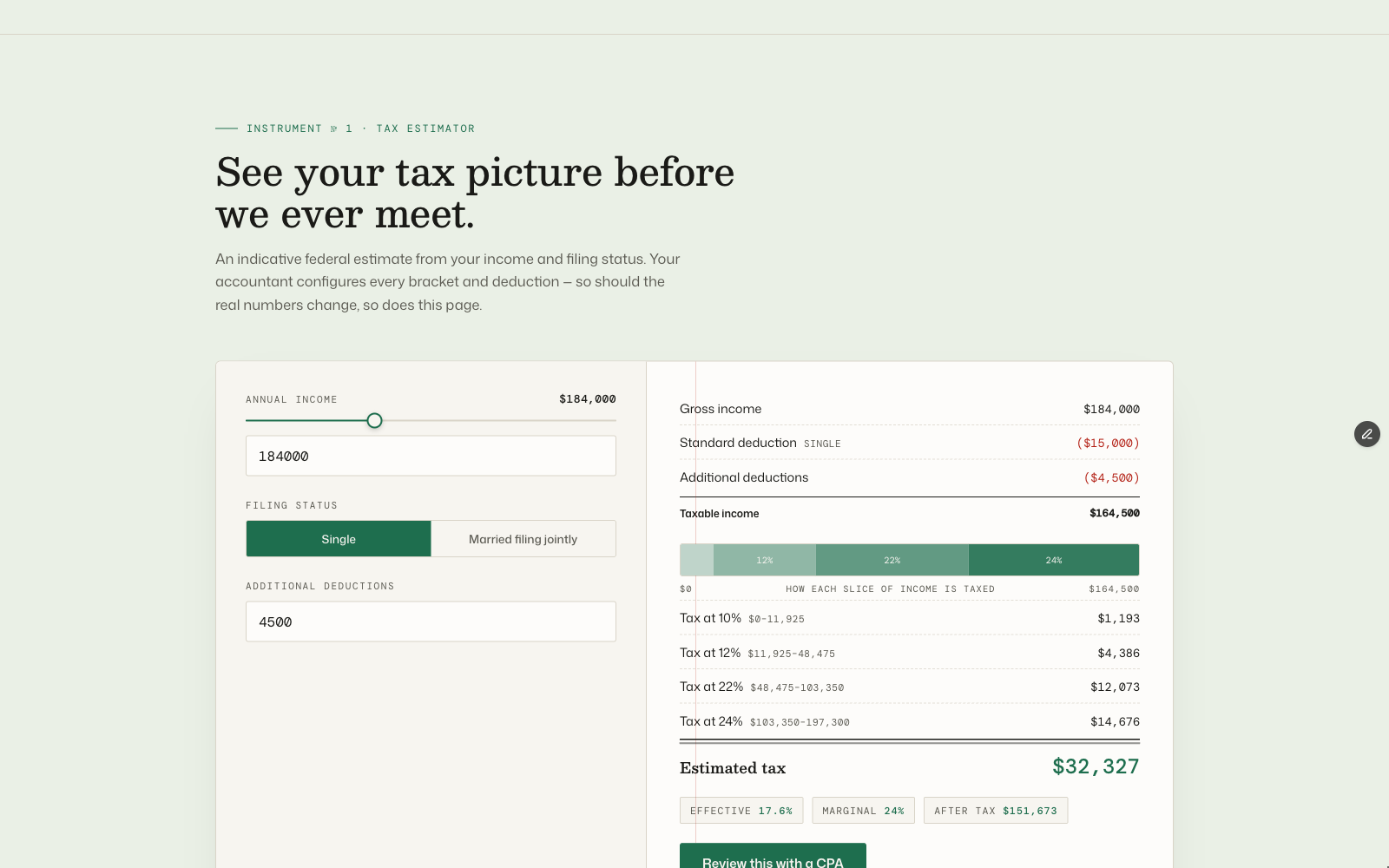This screenshot has width=1389, height=868.
Task: Click the Effective 17.6% chip
Action: pyautogui.click(x=741, y=811)
